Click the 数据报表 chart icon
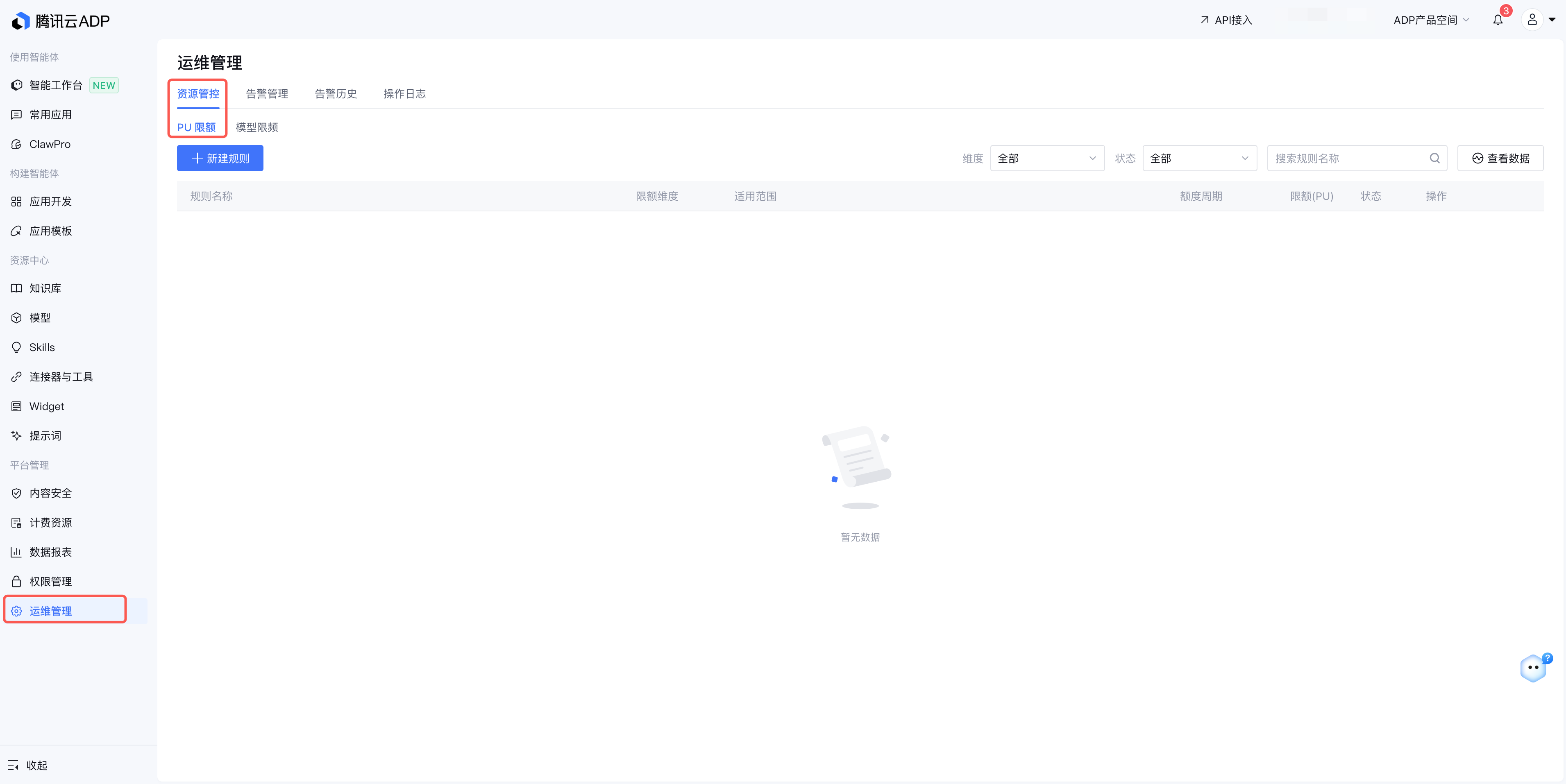The width and height of the screenshot is (1566, 784). click(x=16, y=553)
